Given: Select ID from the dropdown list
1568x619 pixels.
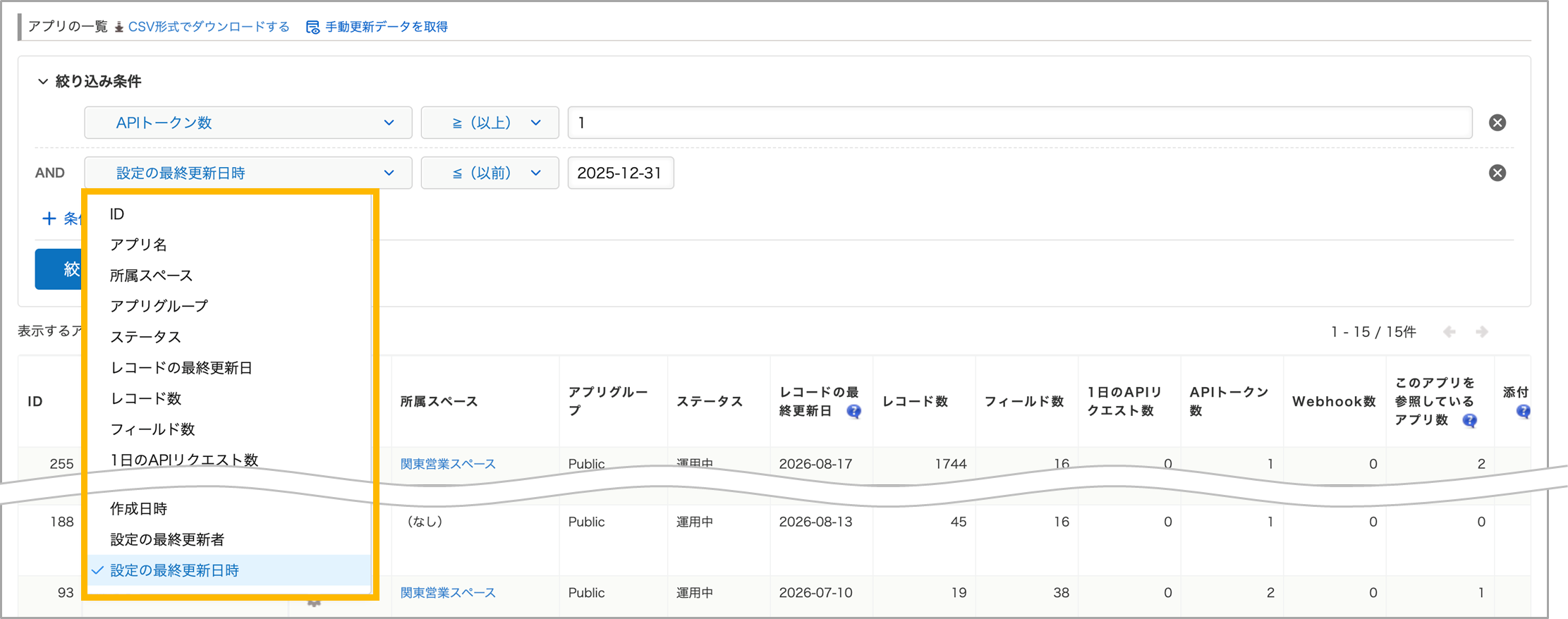Looking at the screenshot, I should tap(230, 214).
